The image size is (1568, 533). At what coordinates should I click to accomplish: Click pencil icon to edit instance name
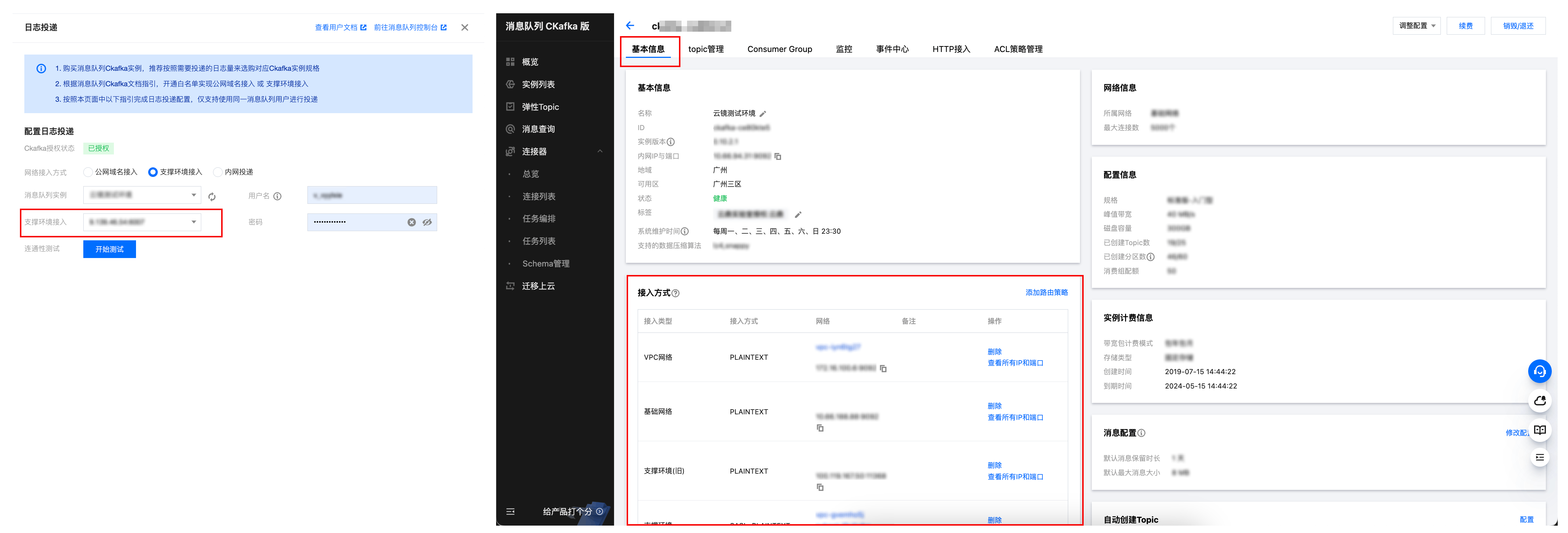tap(763, 114)
